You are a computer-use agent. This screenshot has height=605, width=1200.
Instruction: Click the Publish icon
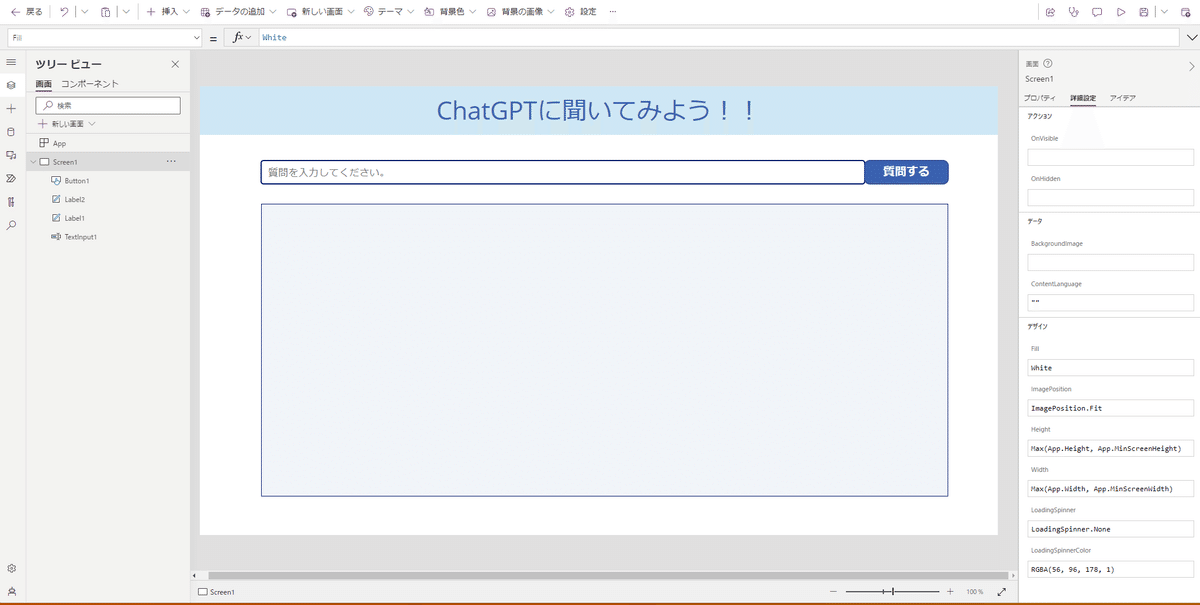pyautogui.click(x=1186, y=12)
